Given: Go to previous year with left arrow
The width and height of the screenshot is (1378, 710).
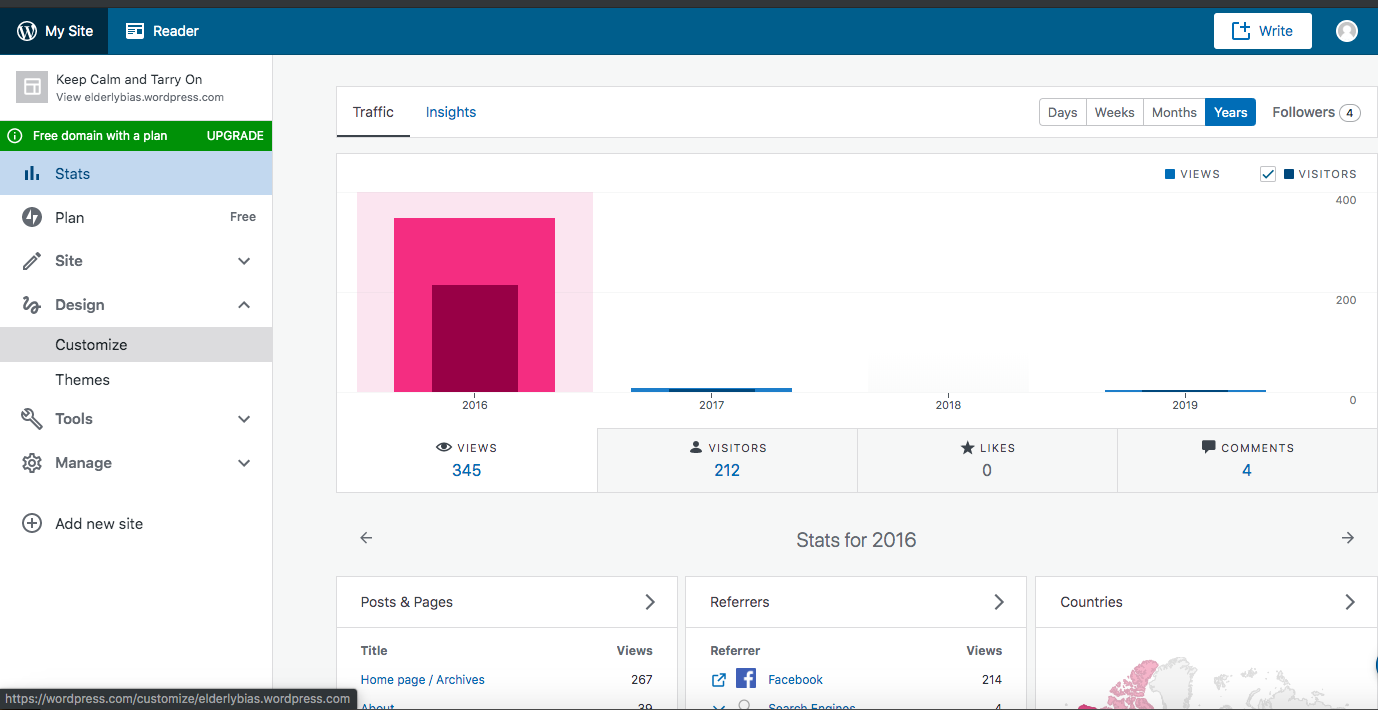Looking at the screenshot, I should [366, 538].
